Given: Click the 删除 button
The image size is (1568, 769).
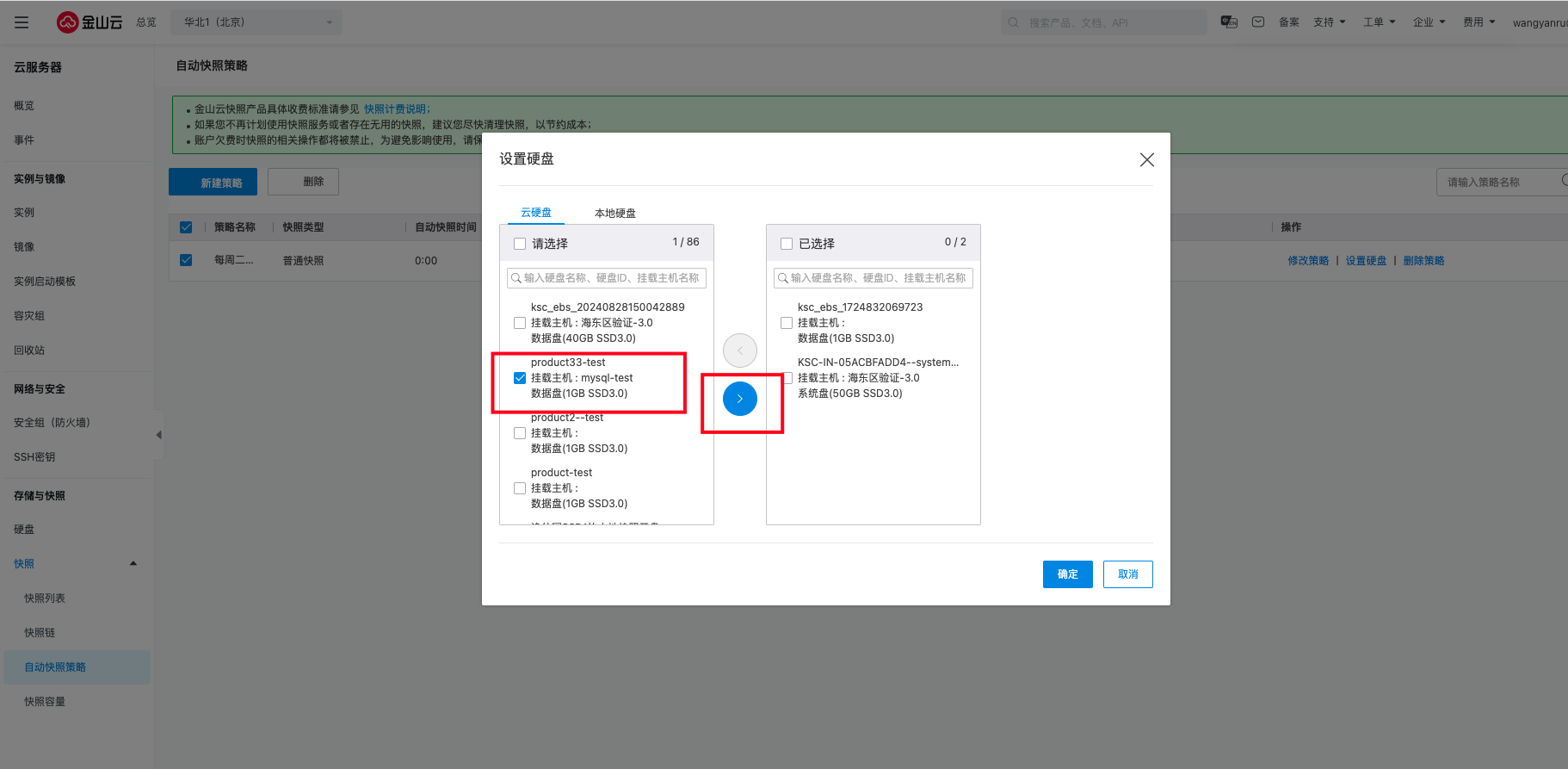Looking at the screenshot, I should [303, 182].
